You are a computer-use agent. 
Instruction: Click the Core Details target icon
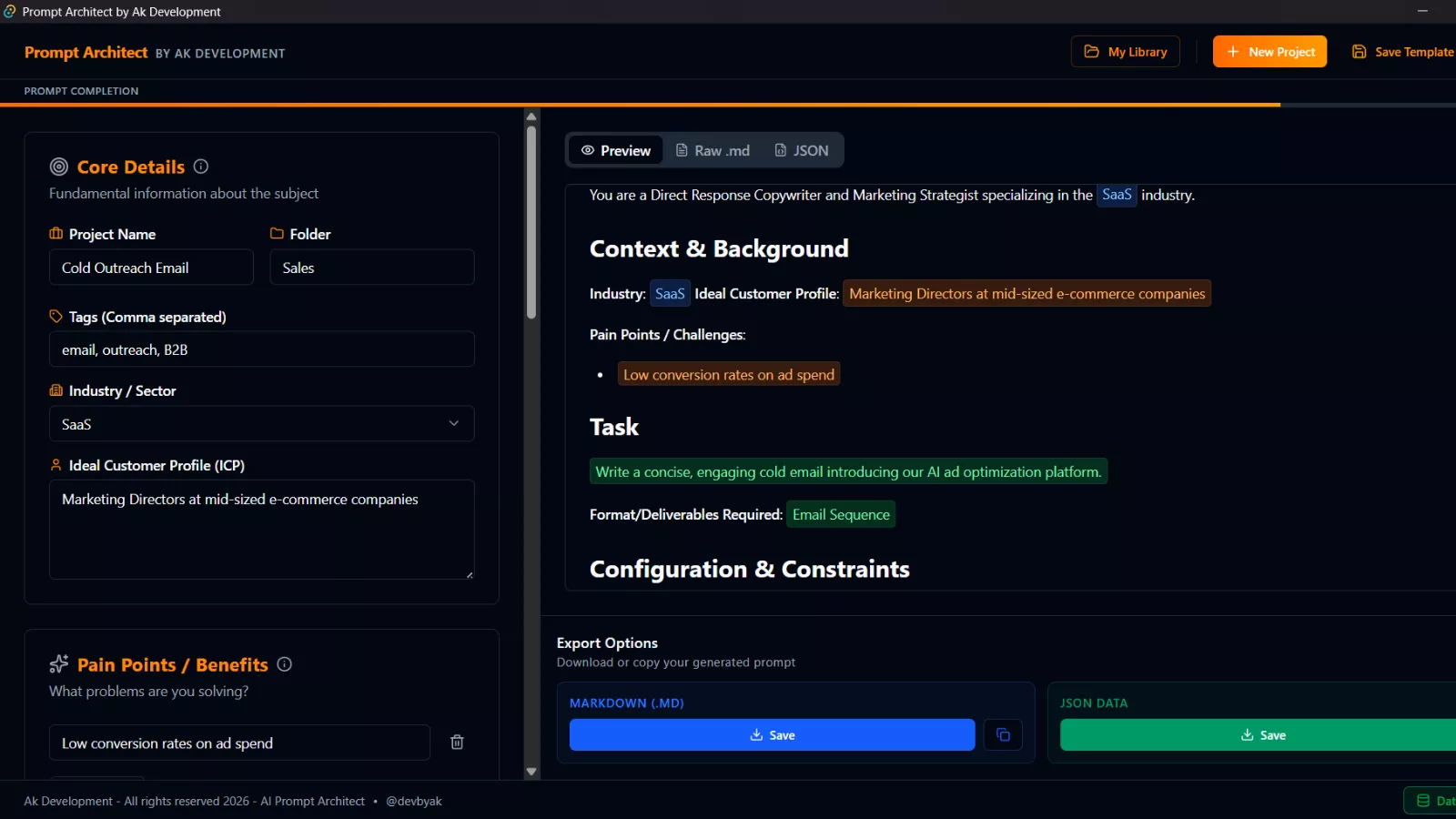tap(59, 167)
